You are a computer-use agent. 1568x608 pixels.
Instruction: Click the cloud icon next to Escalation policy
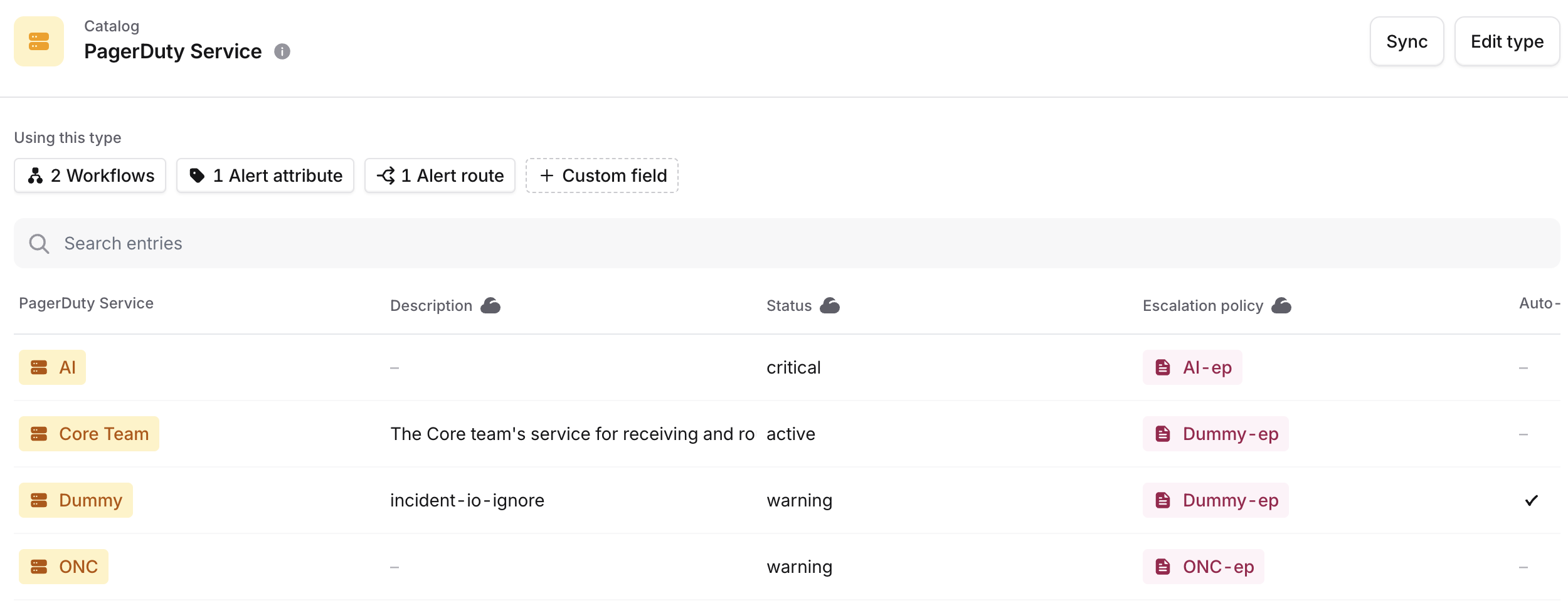[x=1281, y=306]
